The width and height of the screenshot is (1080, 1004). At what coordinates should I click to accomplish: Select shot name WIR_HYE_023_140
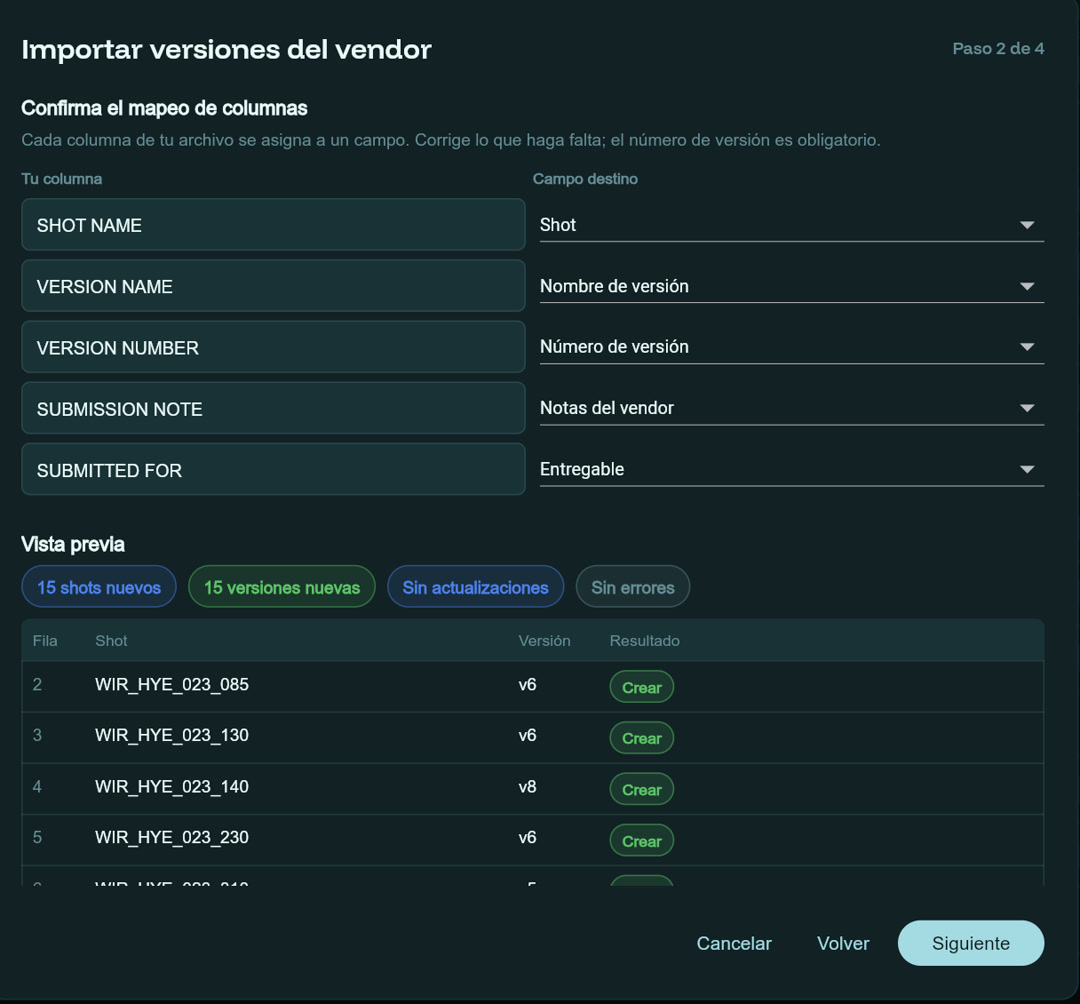(172, 786)
